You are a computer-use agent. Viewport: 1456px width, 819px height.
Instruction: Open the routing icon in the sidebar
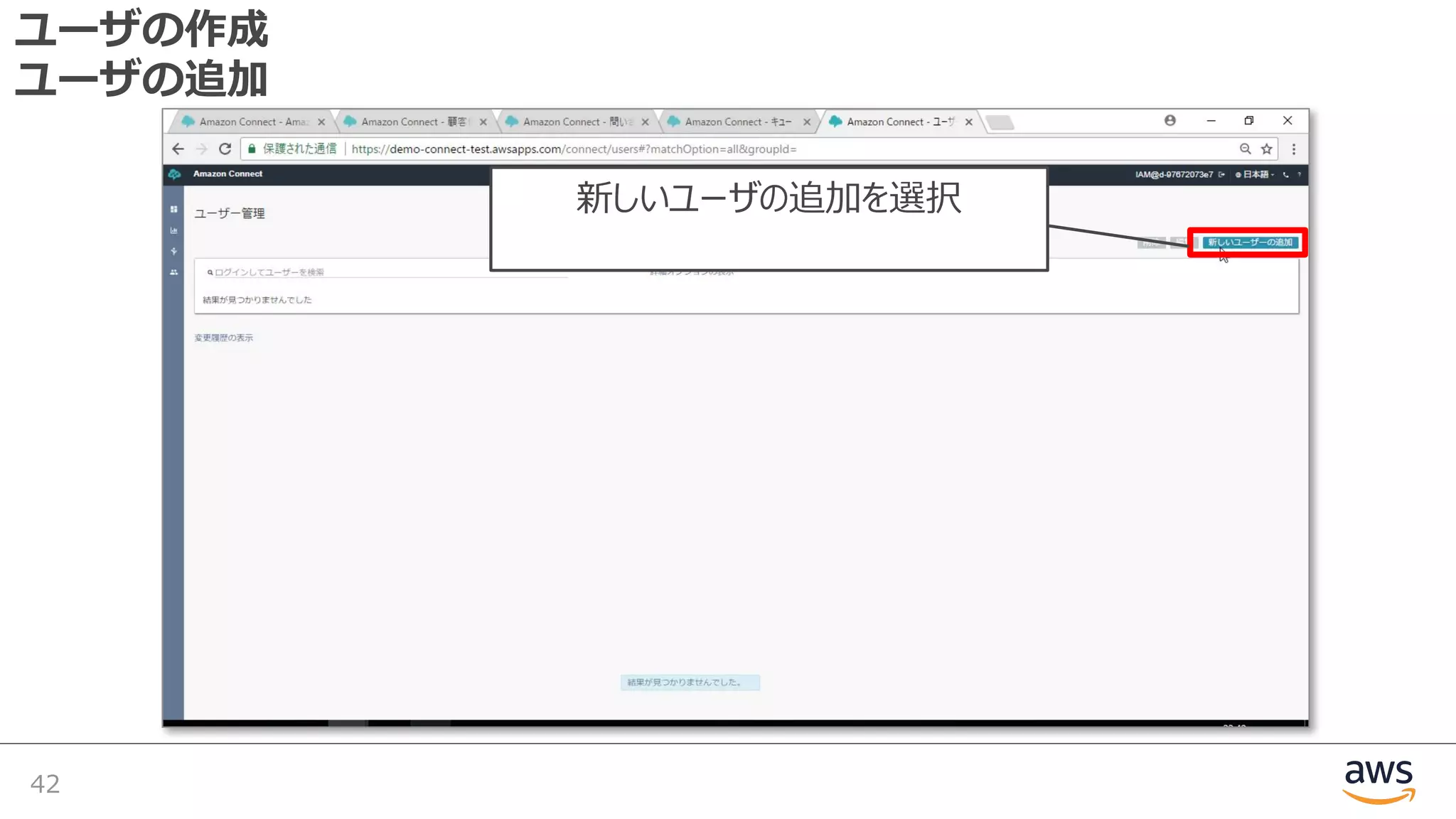[173, 251]
